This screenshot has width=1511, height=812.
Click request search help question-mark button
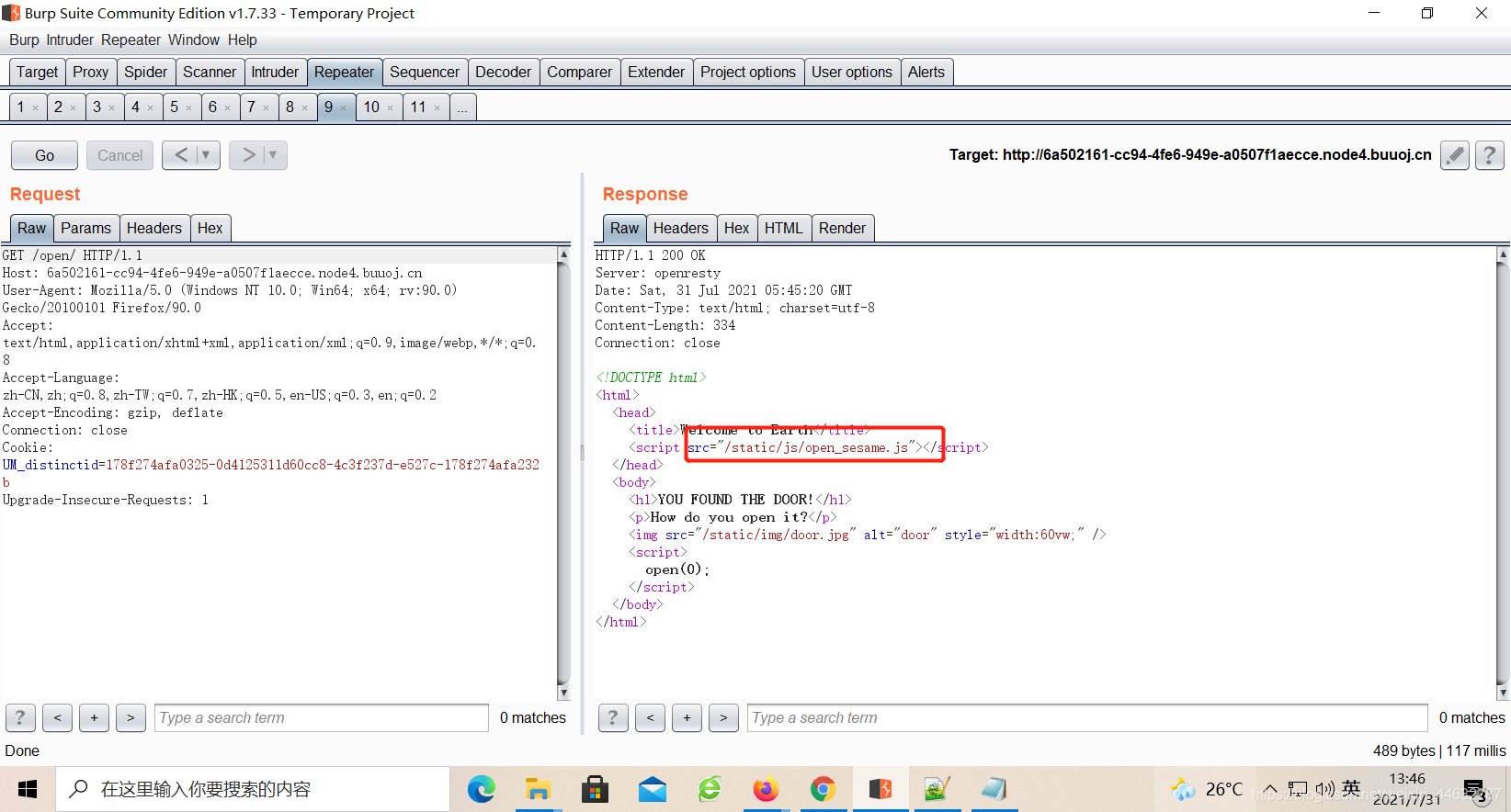[x=20, y=717]
